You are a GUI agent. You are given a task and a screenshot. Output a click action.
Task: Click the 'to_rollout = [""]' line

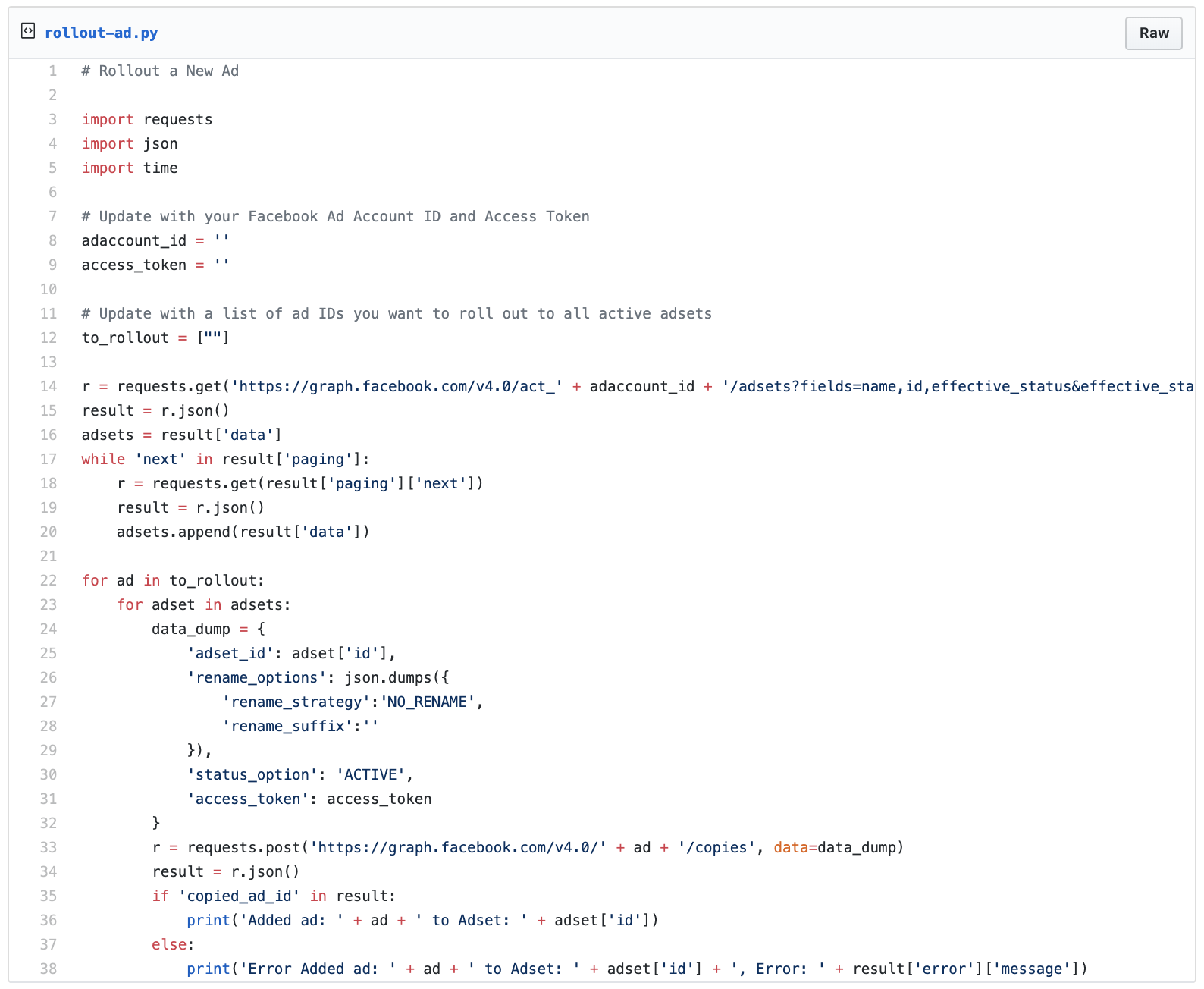[x=155, y=338]
